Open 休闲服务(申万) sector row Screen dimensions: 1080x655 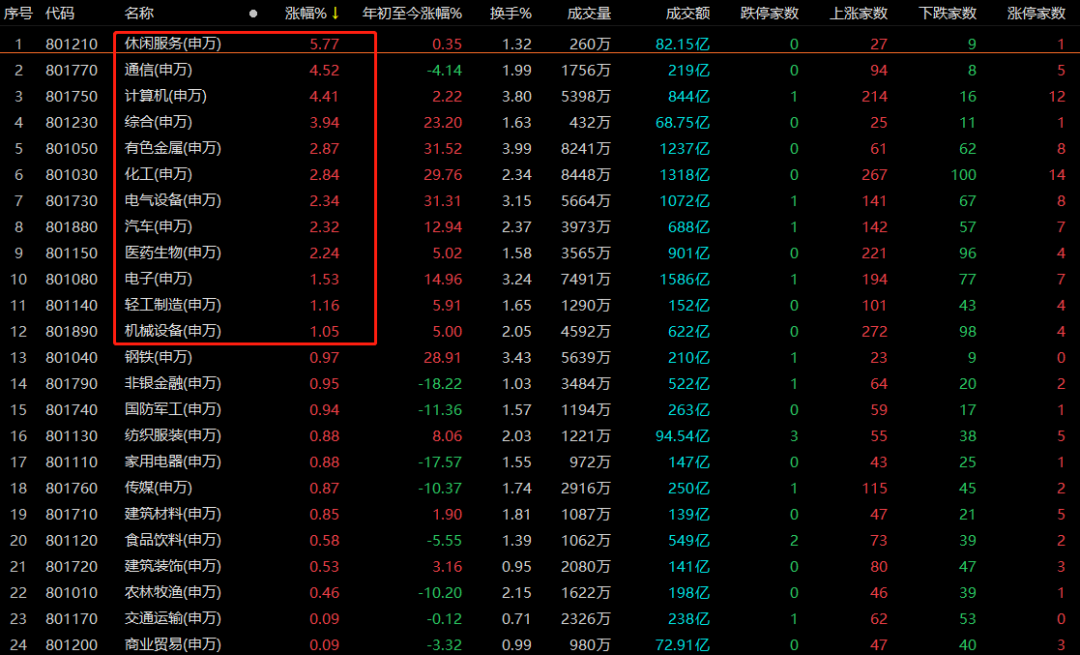[x=172, y=44]
